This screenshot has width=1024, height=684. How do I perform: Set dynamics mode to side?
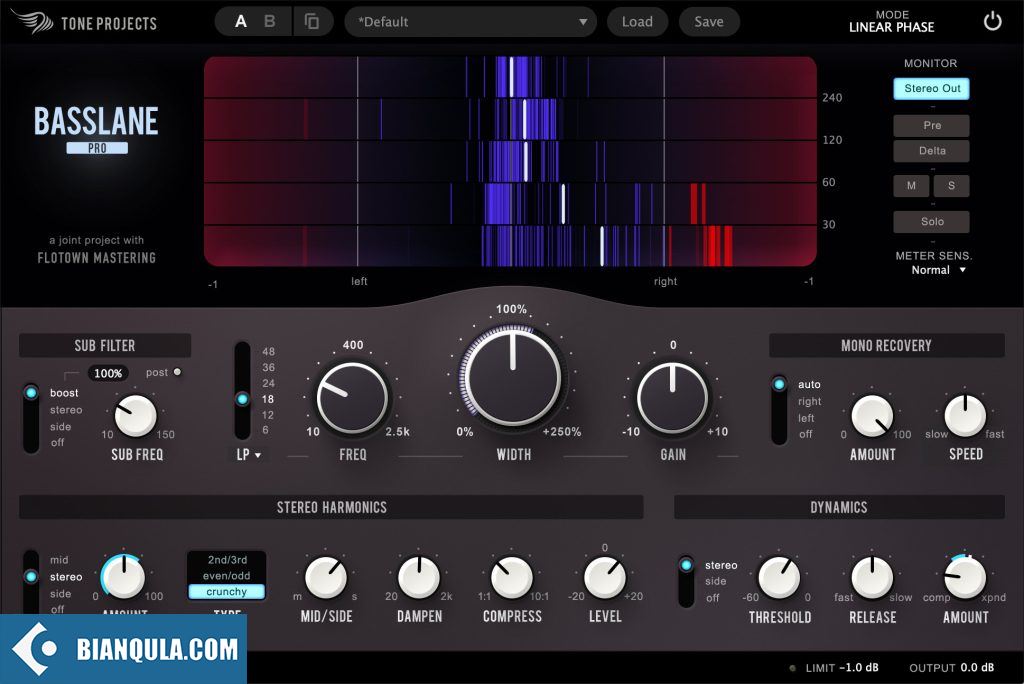click(715, 581)
